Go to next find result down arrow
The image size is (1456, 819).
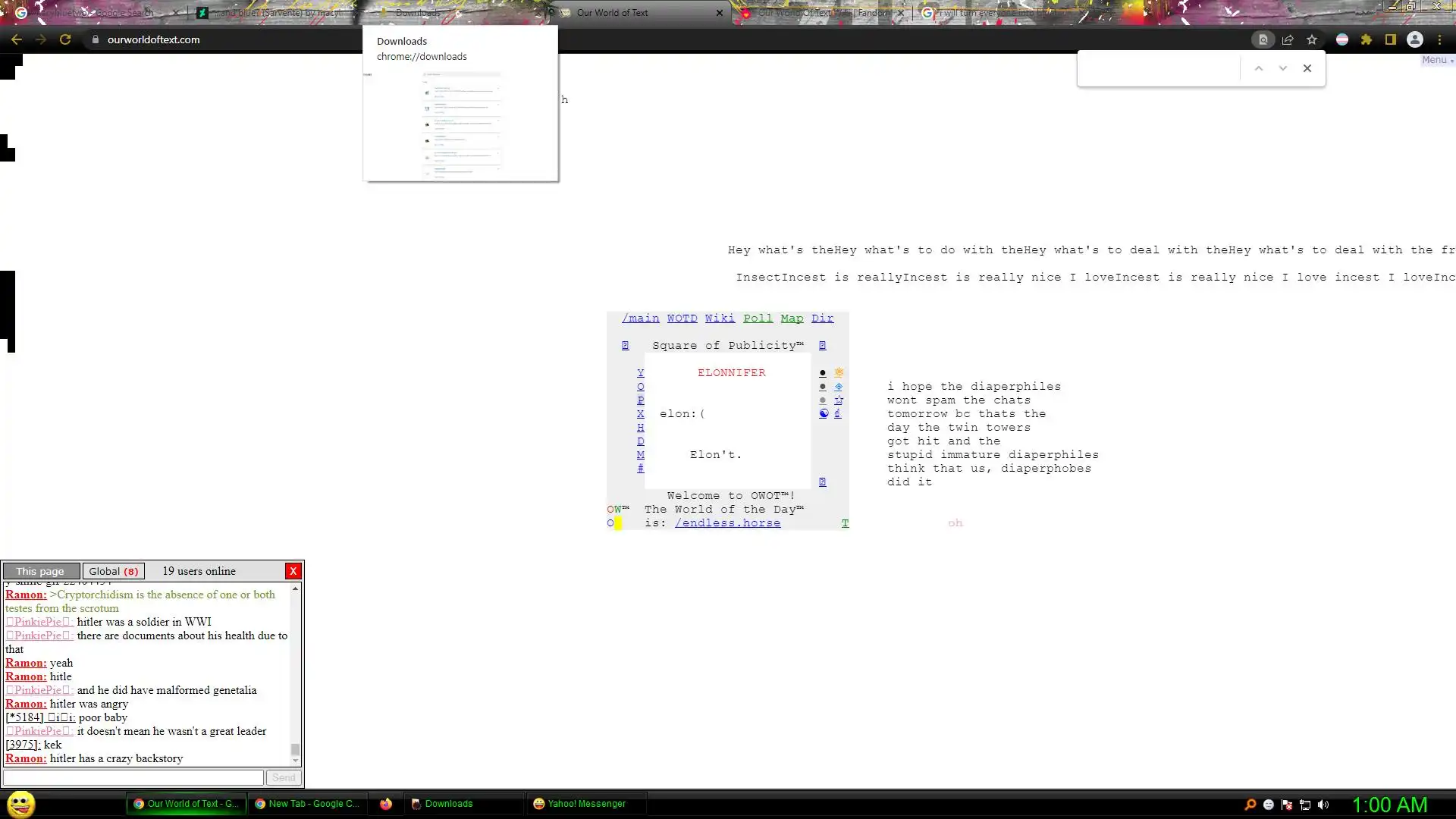(x=1283, y=68)
